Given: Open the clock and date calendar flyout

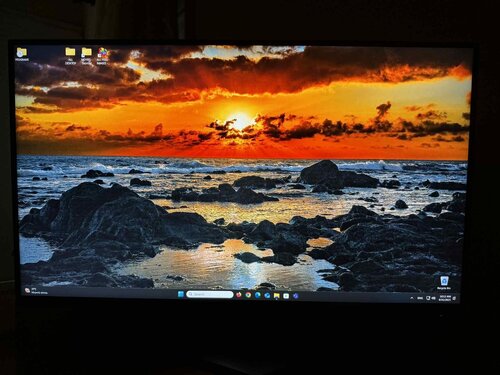Looking at the screenshot, I should click(445, 298).
